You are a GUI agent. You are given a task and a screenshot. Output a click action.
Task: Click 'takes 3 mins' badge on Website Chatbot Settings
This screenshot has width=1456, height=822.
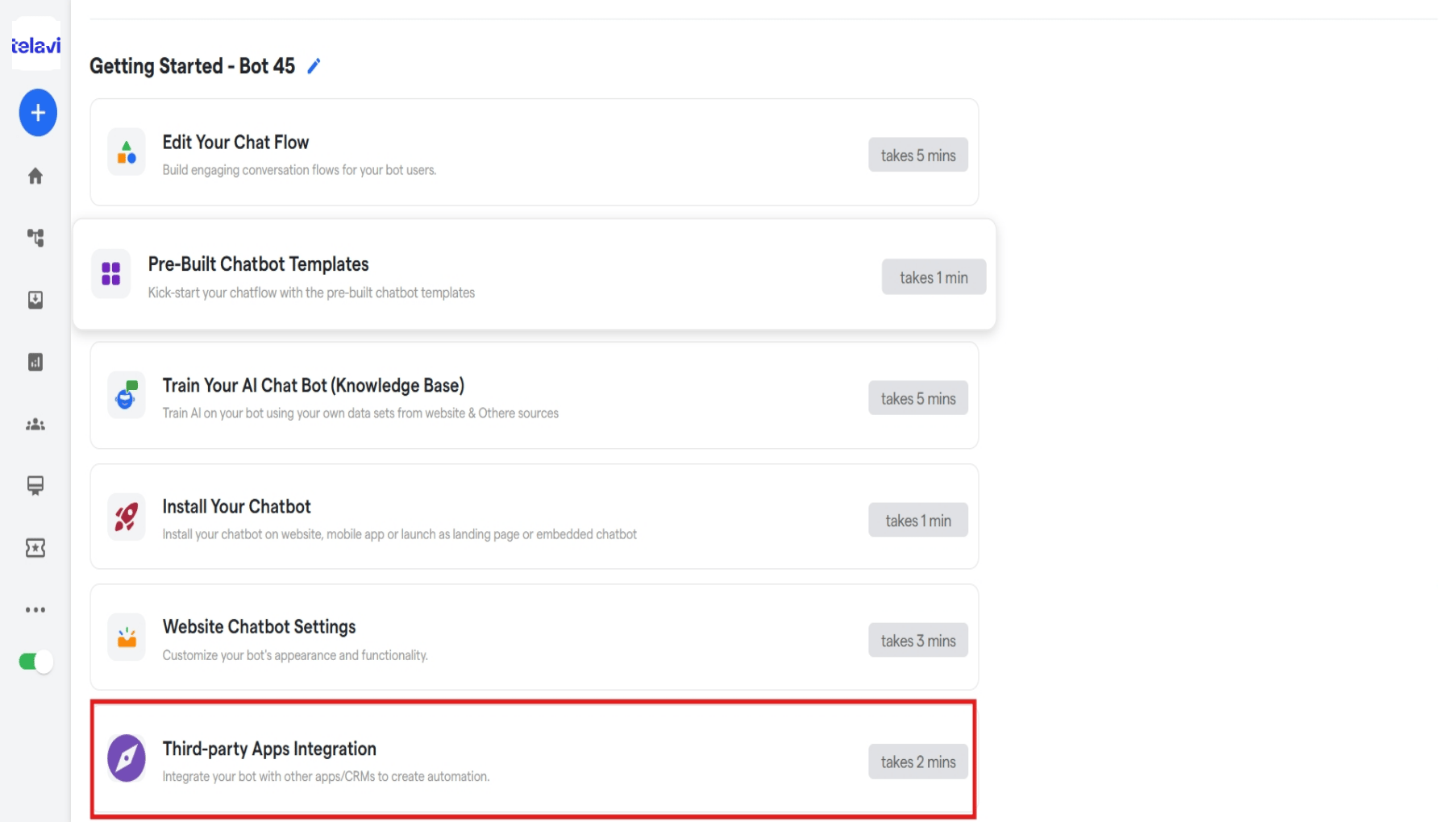pyautogui.click(x=918, y=641)
